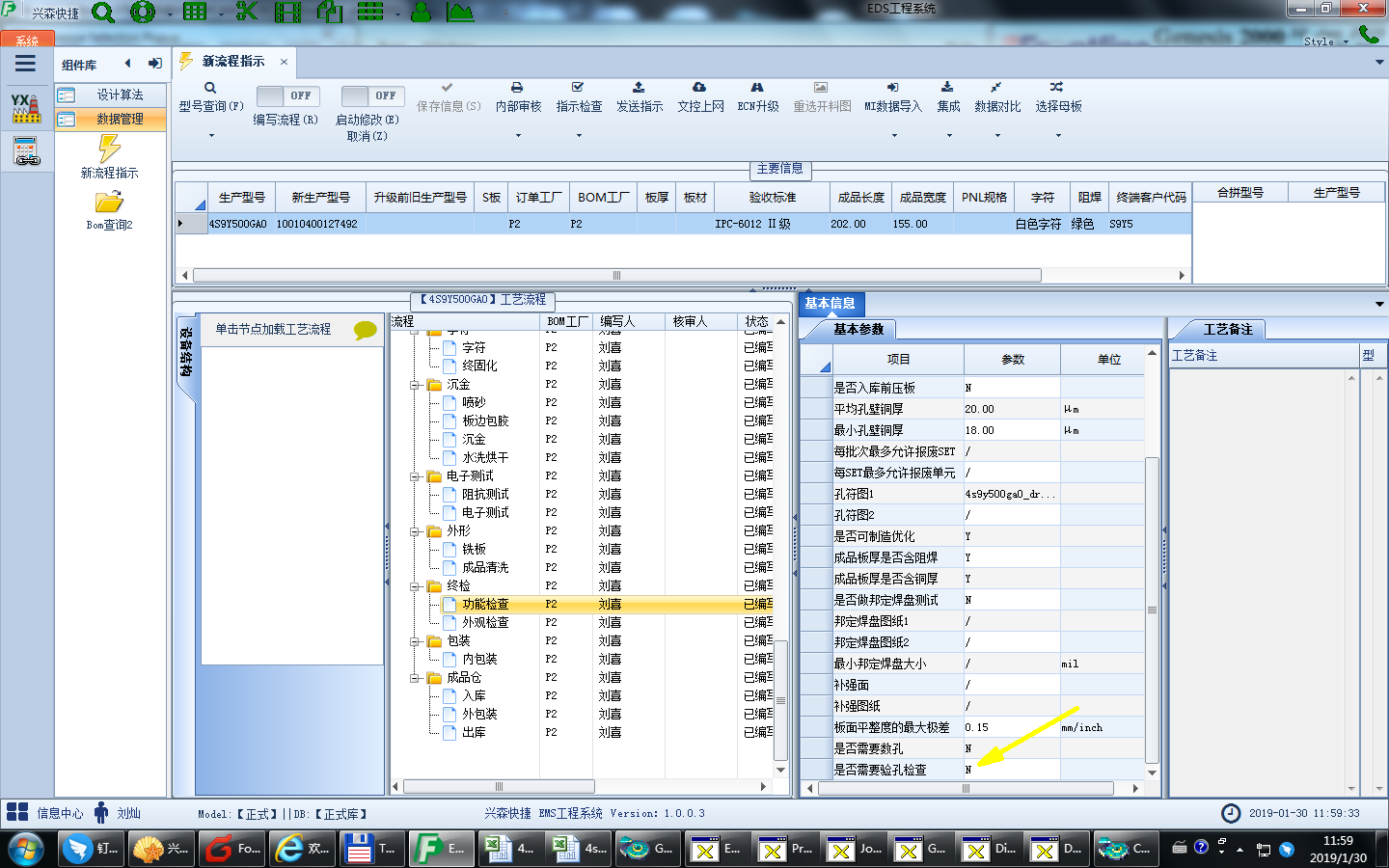The height and width of the screenshot is (868, 1389).
Task: Switch to 基本信息 tab
Action: (x=831, y=303)
